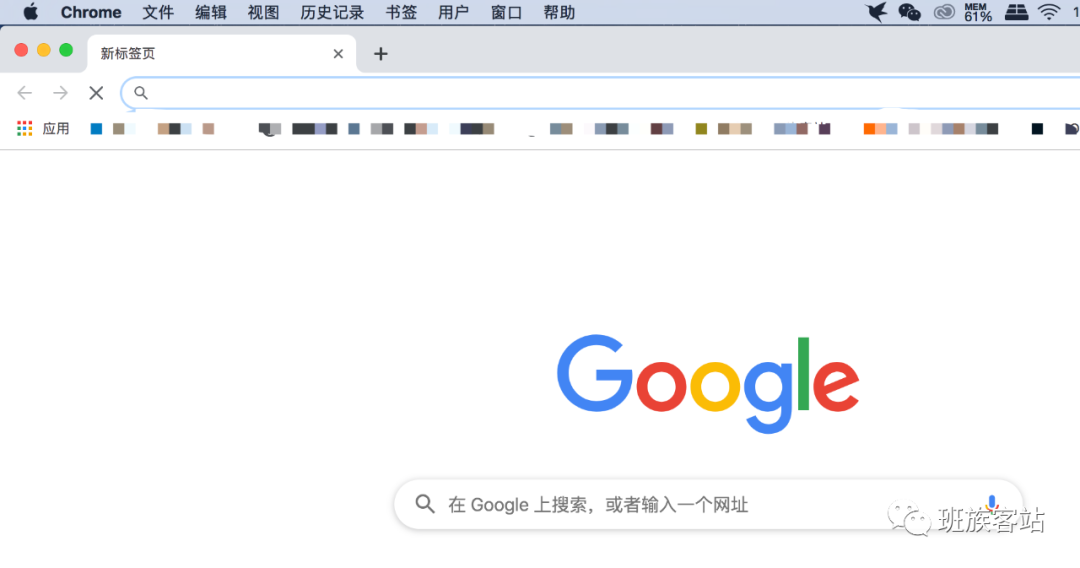The height and width of the screenshot is (568, 1080).
Task: Click the Creative Cloud menu bar icon
Action: [944, 12]
